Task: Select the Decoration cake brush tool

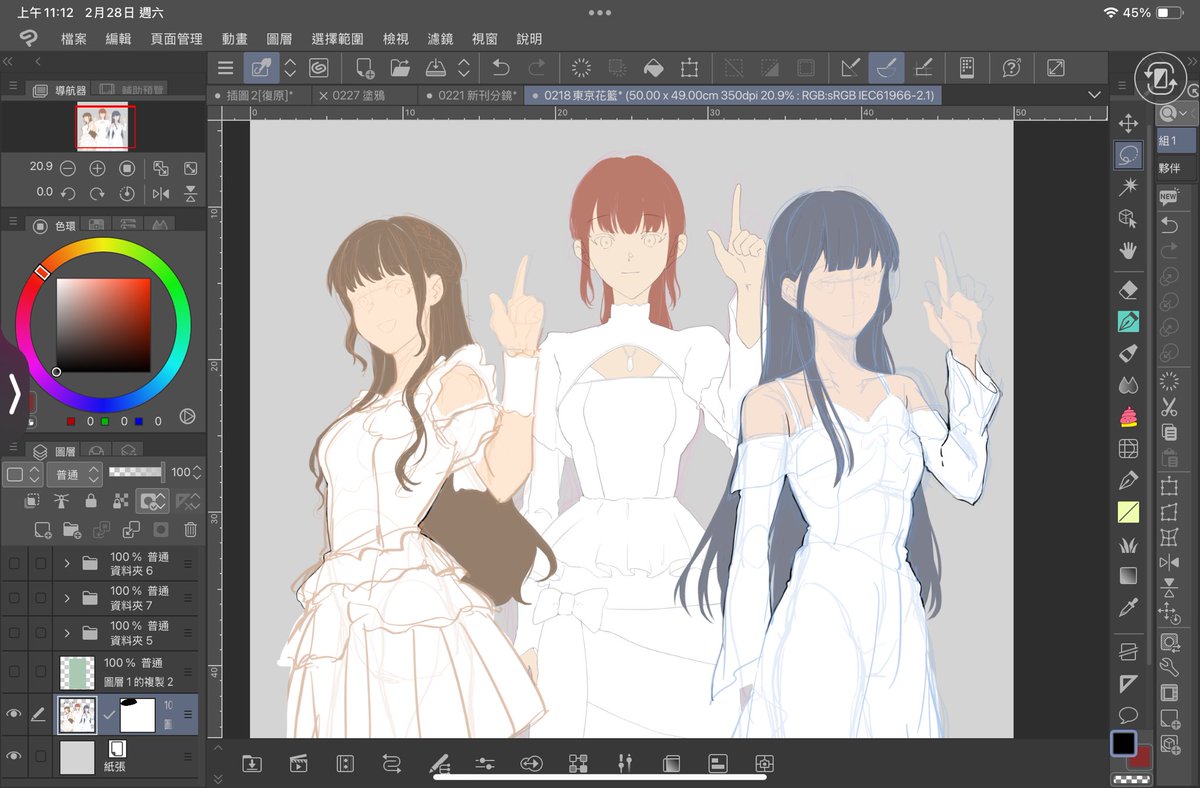Action: click(1128, 417)
